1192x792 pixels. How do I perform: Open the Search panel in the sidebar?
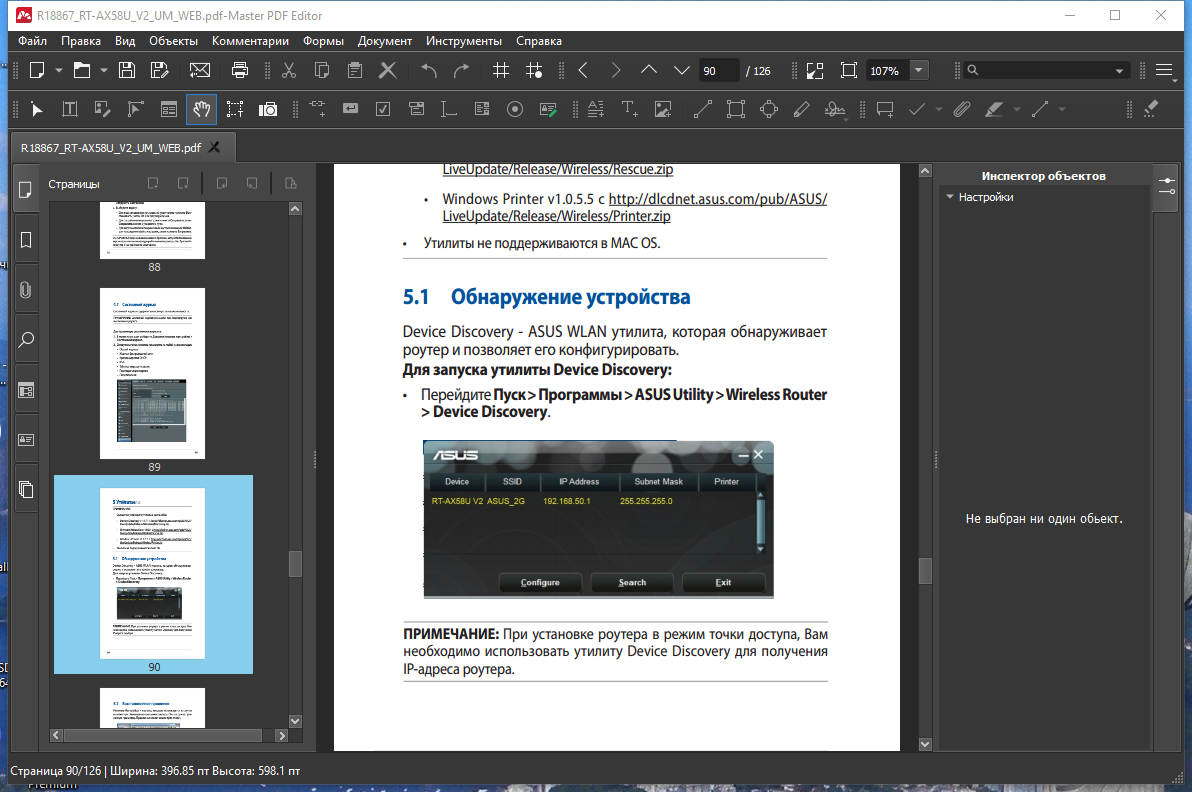(x=25, y=340)
